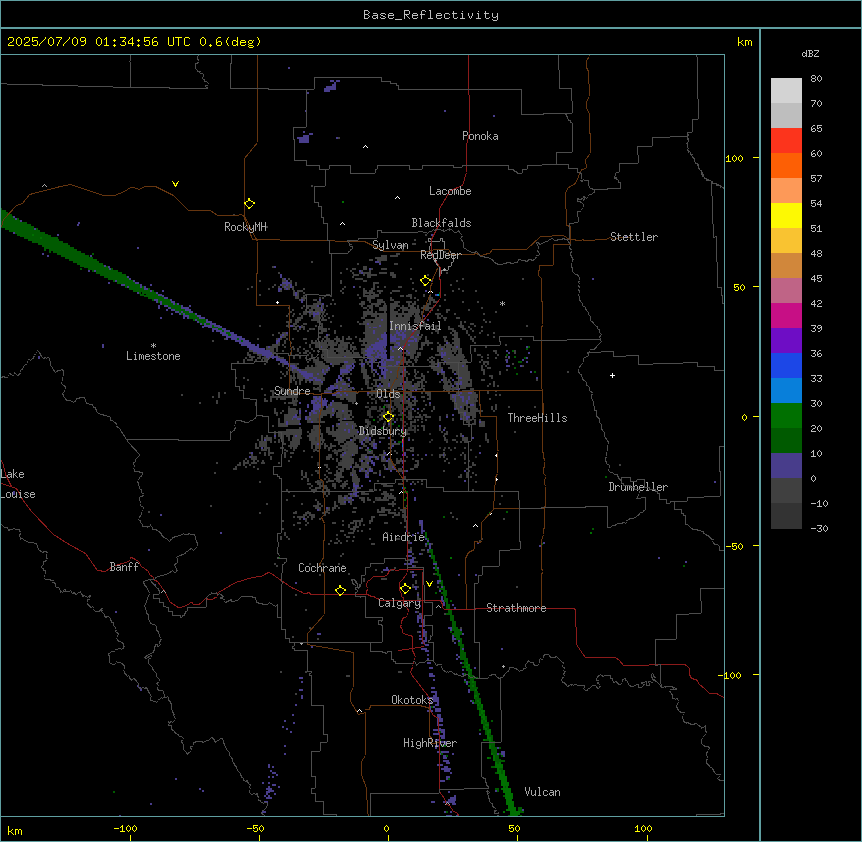Viewport: 862px width, 842px height.
Task: Select the bright yellow 51–54 dBZ swatch
Action: [786, 215]
